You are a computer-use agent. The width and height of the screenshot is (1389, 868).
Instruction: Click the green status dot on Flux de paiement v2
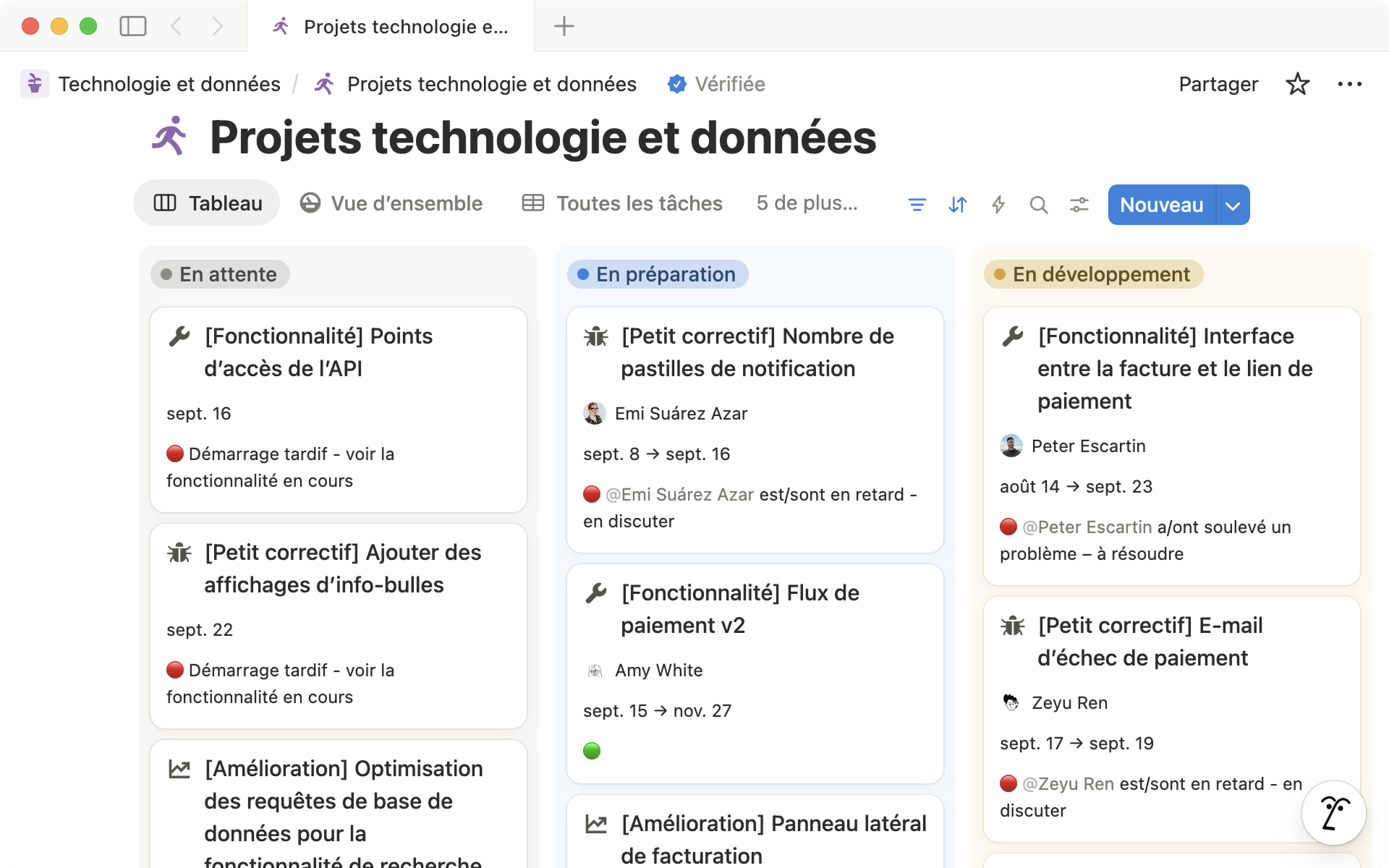[592, 751]
